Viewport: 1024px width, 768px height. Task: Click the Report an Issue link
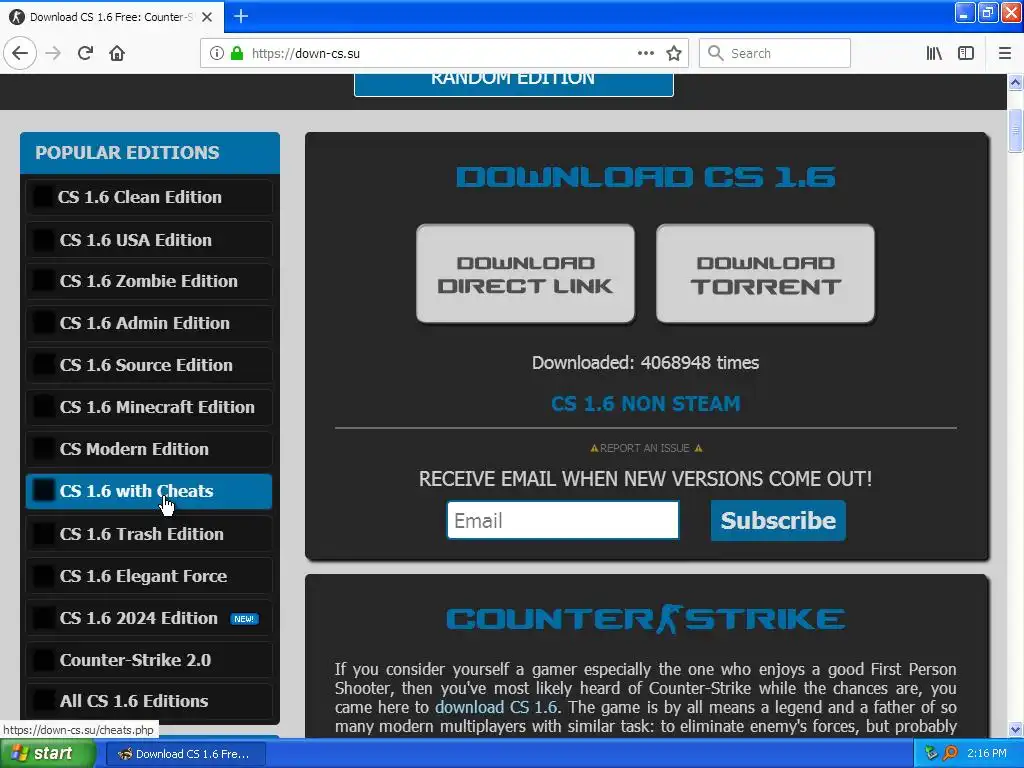[645, 448]
